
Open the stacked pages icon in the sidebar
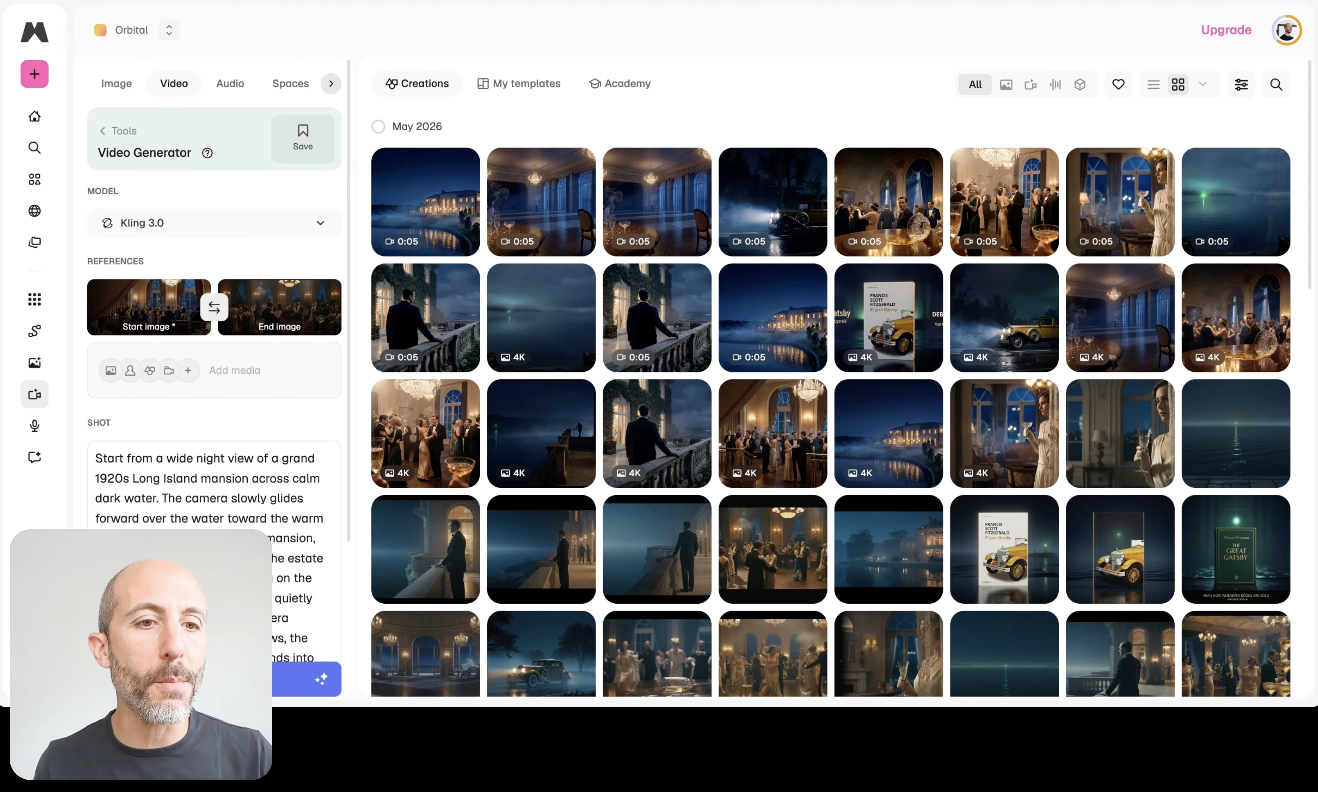34,242
